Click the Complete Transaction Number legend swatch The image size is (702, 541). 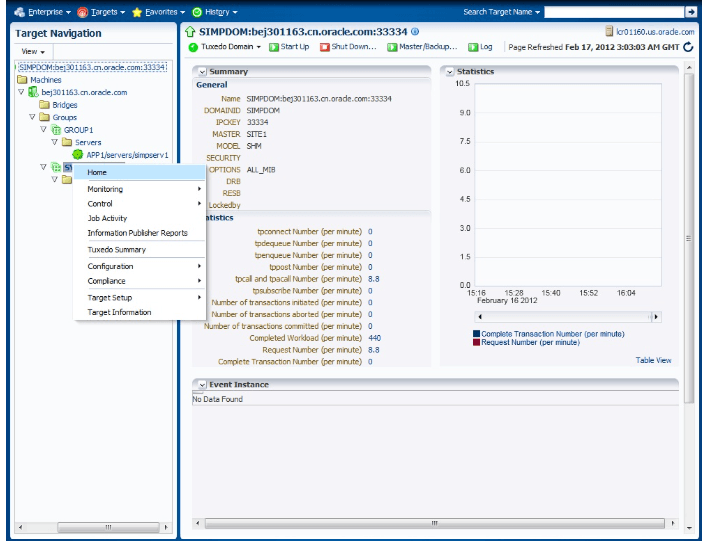coord(476,334)
